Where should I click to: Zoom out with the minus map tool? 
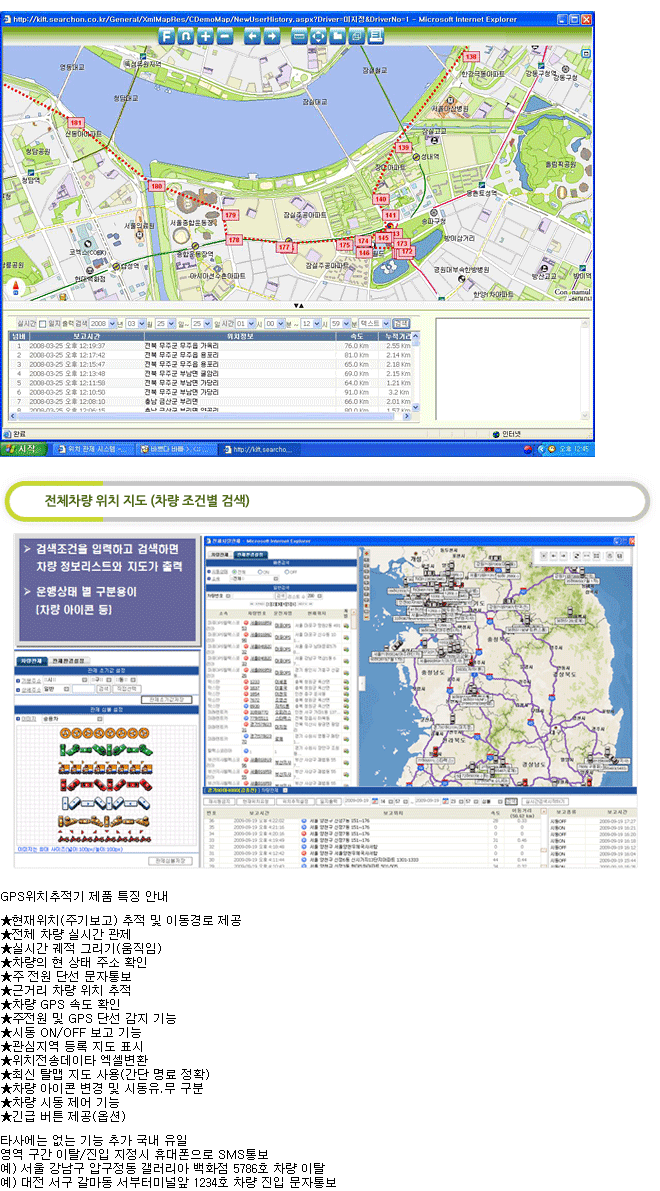click(x=224, y=35)
